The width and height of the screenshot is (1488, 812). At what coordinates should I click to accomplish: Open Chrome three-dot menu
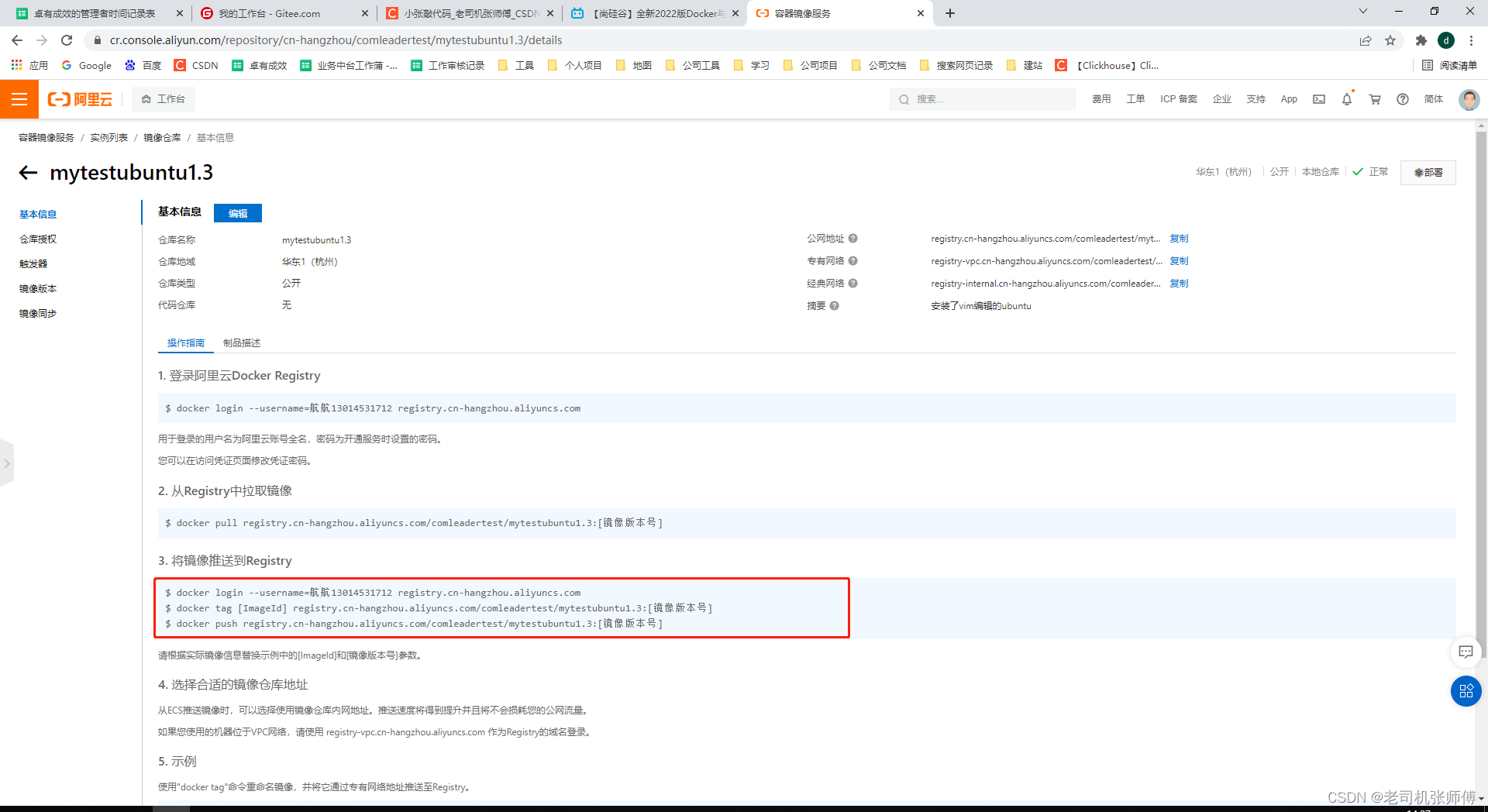point(1471,40)
